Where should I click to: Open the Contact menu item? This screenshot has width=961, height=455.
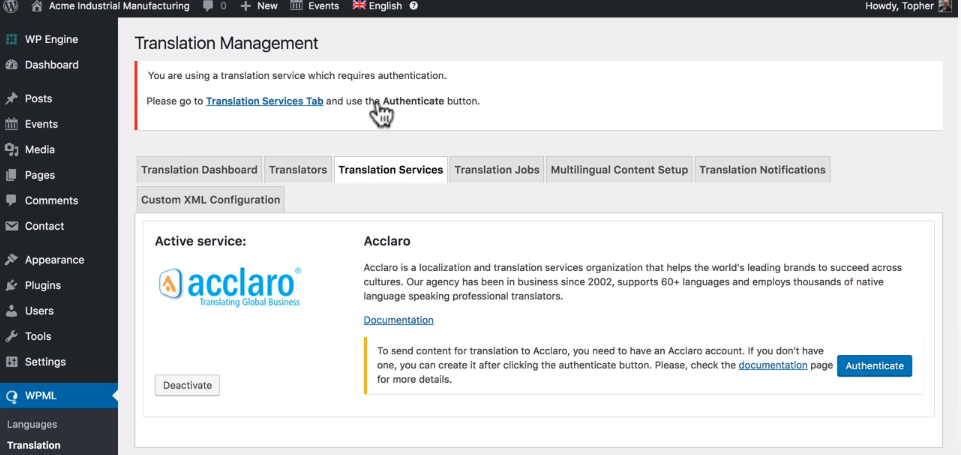(44, 226)
